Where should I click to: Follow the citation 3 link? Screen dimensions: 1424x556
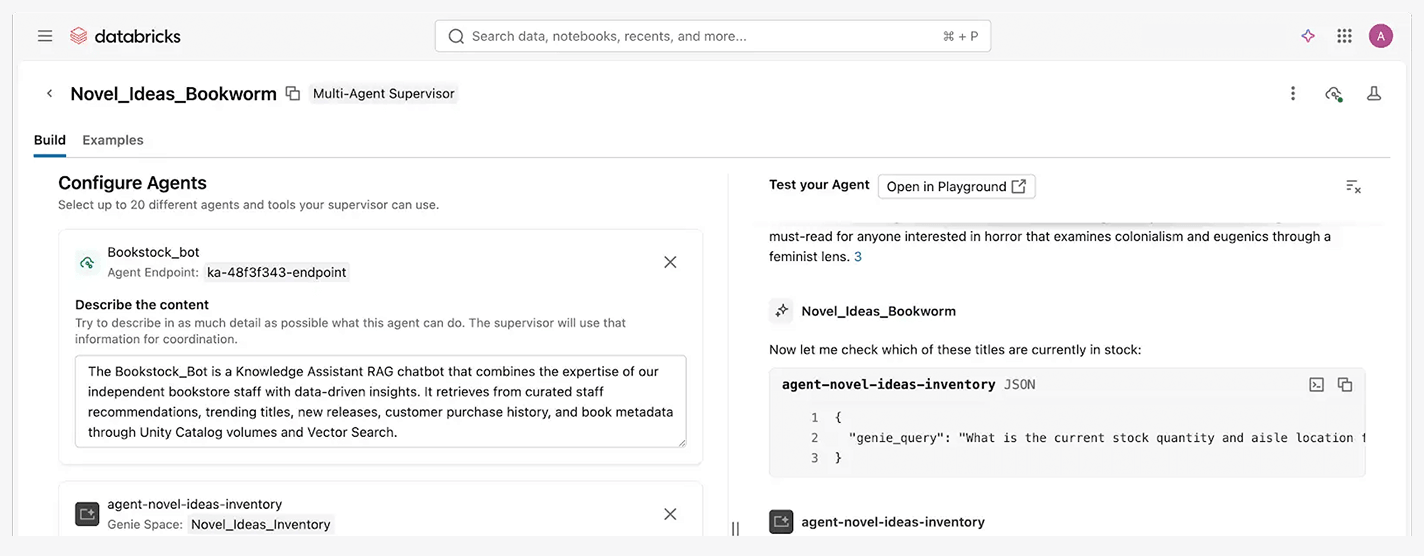pos(858,257)
